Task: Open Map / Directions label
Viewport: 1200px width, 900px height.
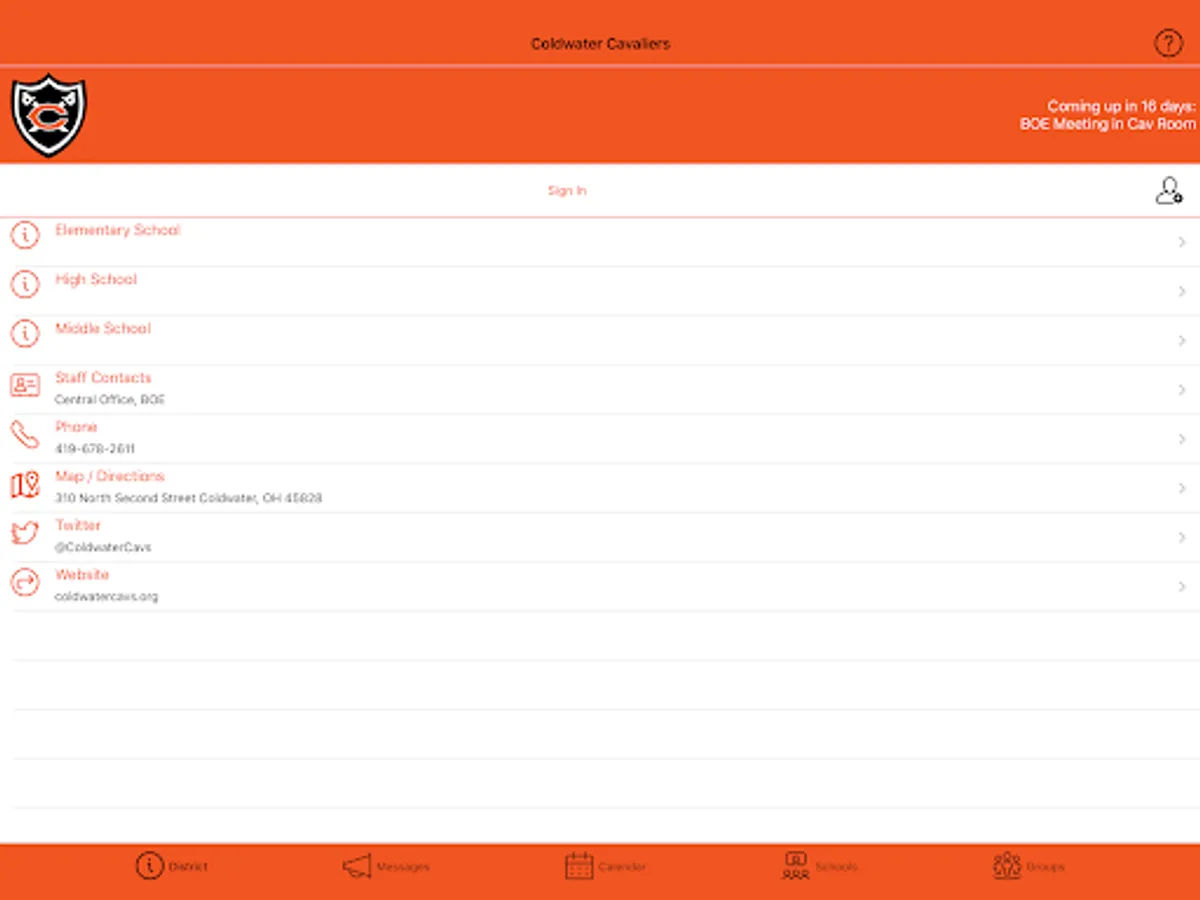Action: pos(110,476)
